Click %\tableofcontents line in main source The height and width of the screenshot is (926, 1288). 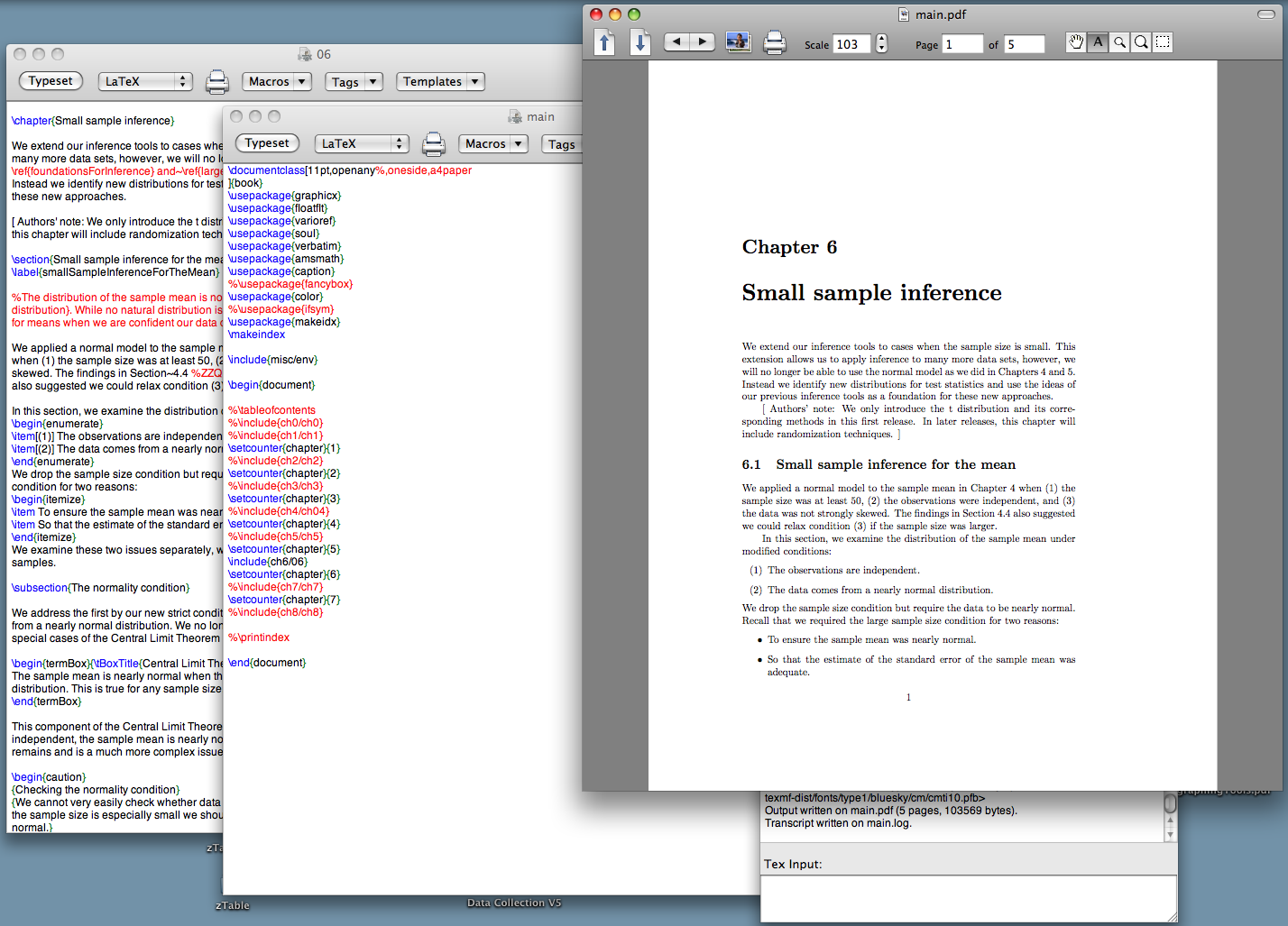(x=271, y=410)
